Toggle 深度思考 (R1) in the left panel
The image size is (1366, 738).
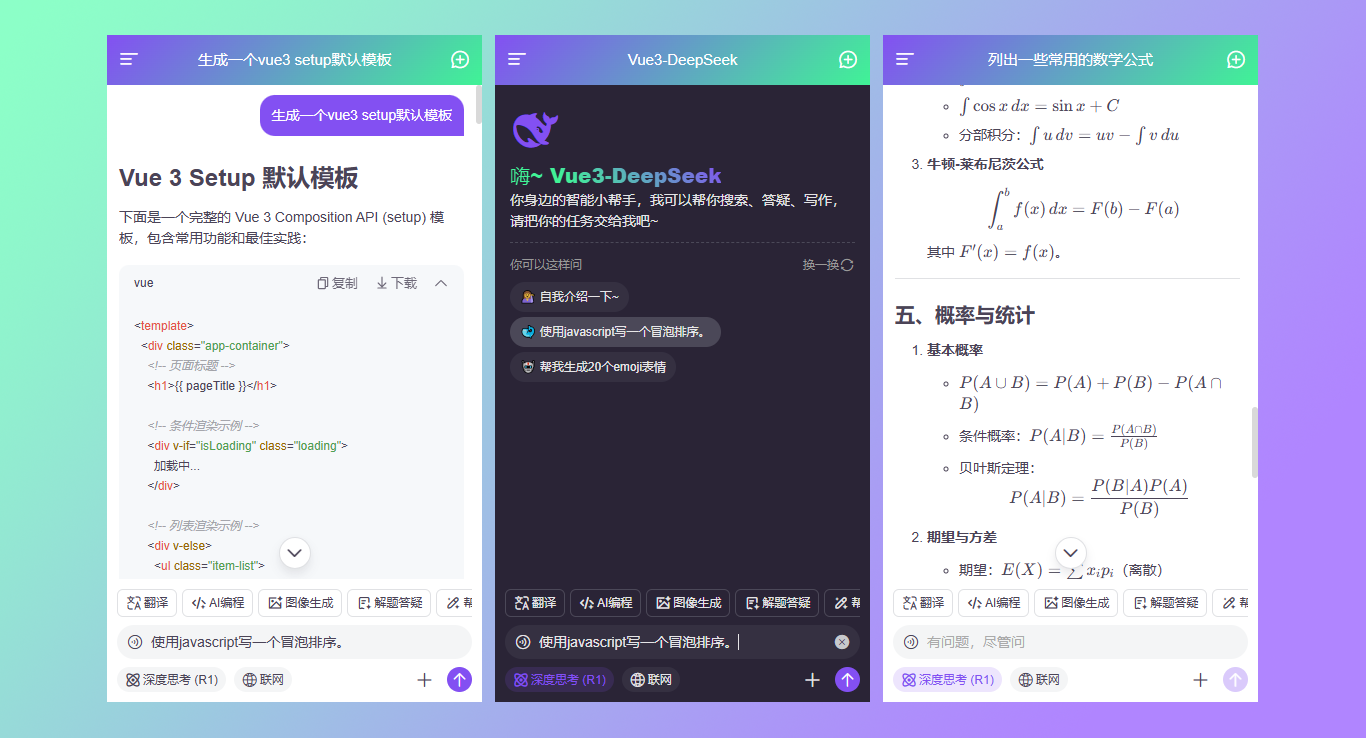pos(171,680)
